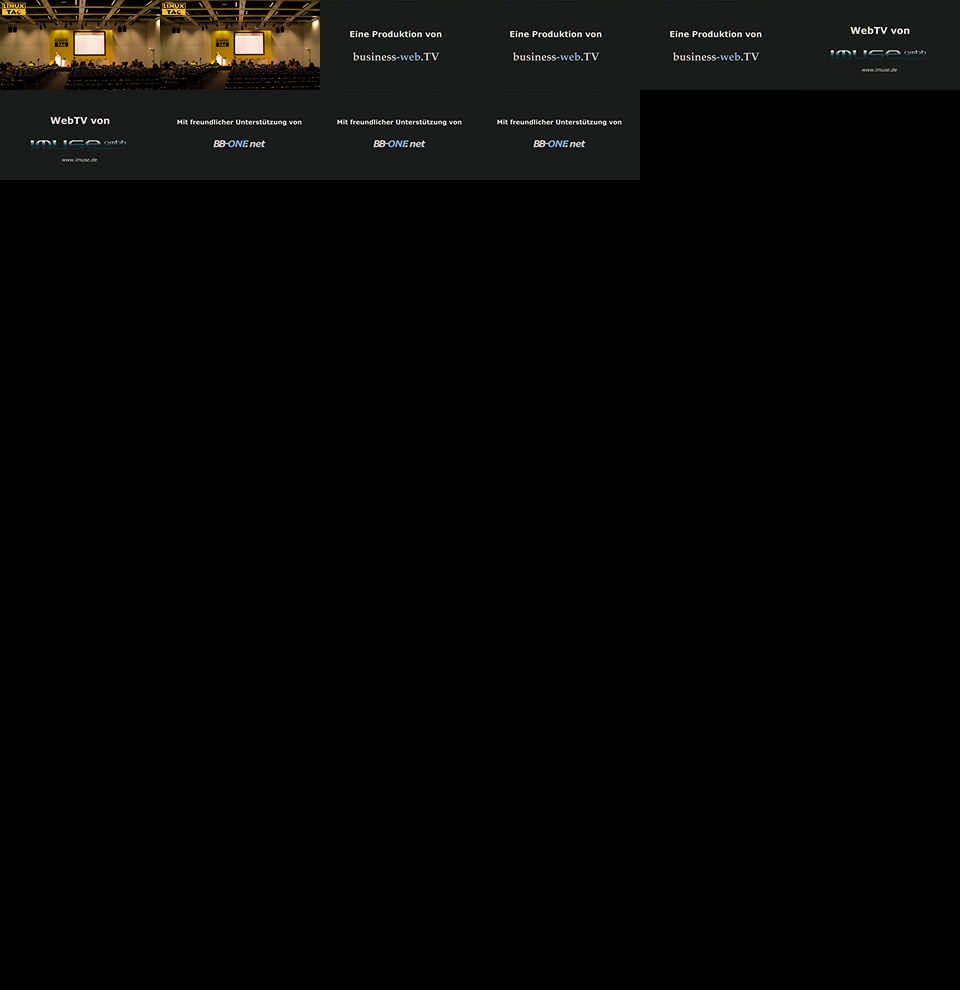The height and width of the screenshot is (990, 960).
Task: Open the 'WebTV von' imuse frame in top row
Action: pos(880,45)
